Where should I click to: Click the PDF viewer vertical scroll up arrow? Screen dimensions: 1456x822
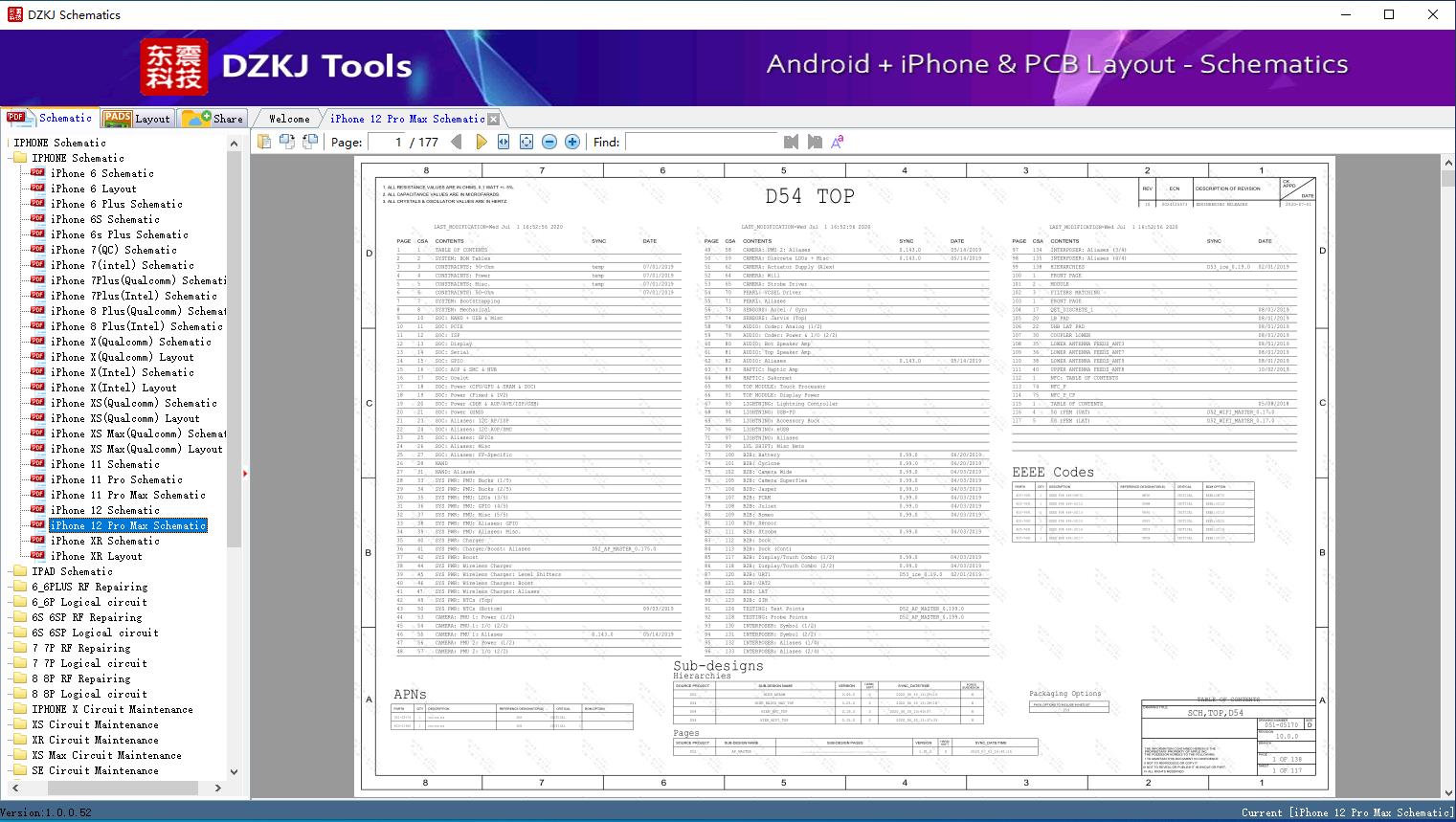[1447, 164]
